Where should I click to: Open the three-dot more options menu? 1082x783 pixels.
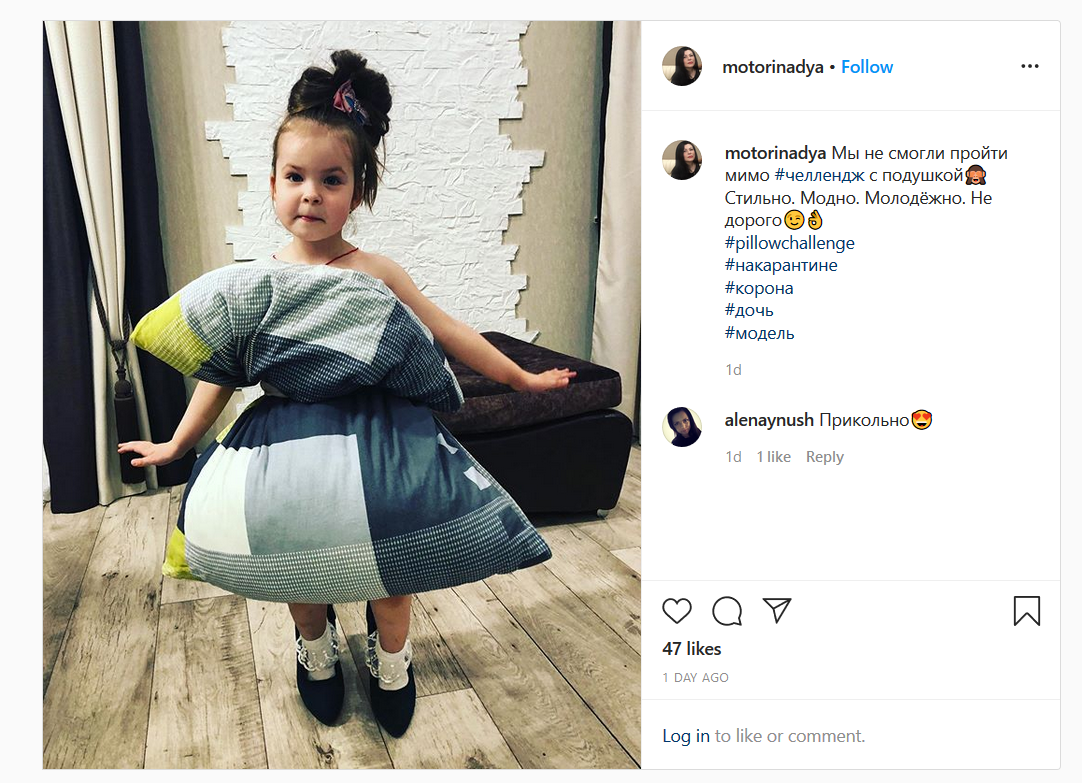coord(1030,66)
